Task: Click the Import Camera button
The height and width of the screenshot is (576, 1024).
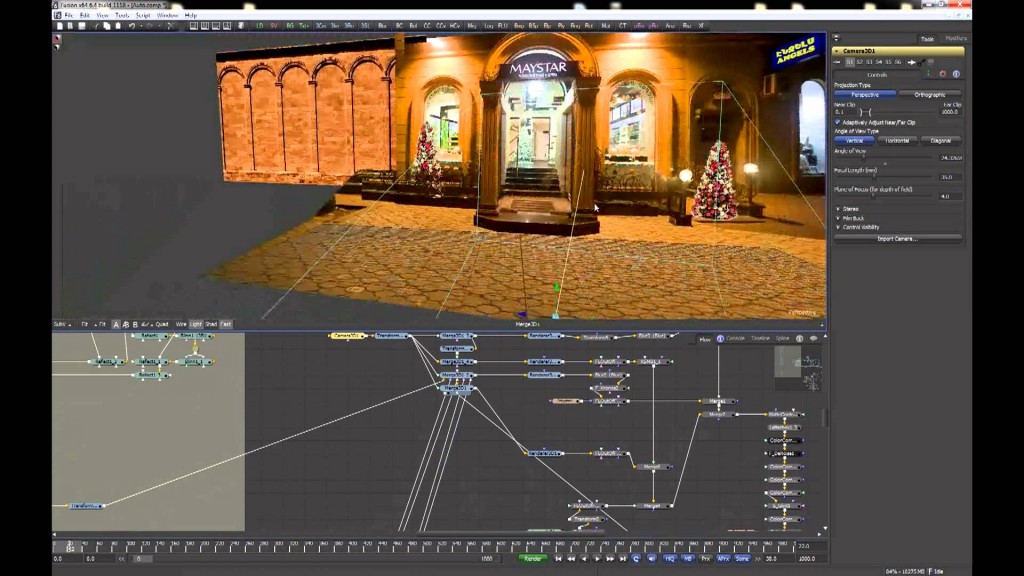Action: pos(897,239)
